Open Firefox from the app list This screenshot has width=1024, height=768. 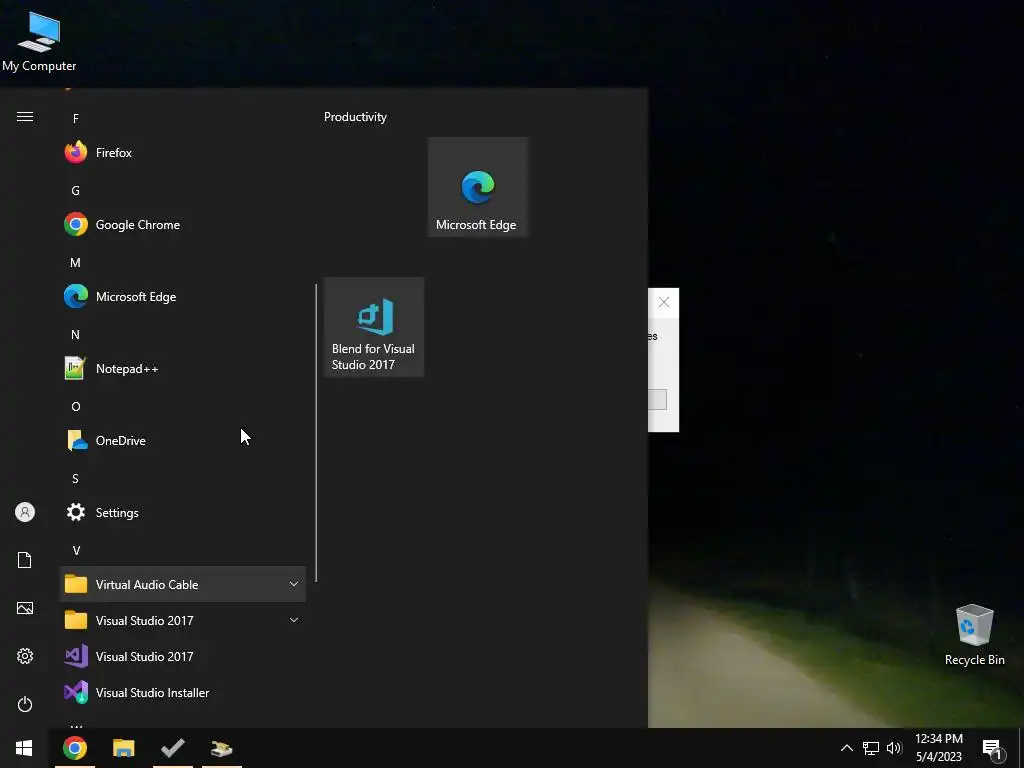pos(182,153)
